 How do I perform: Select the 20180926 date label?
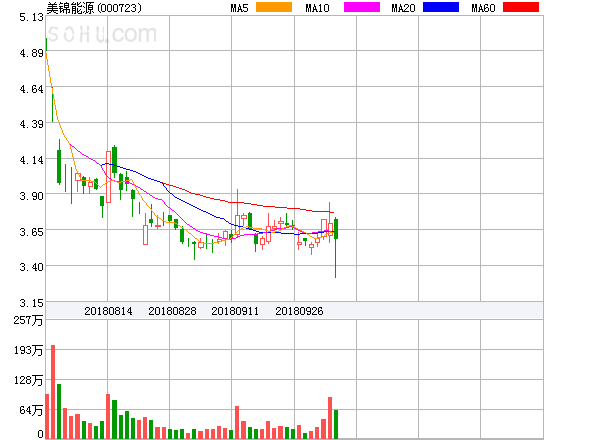click(x=299, y=311)
